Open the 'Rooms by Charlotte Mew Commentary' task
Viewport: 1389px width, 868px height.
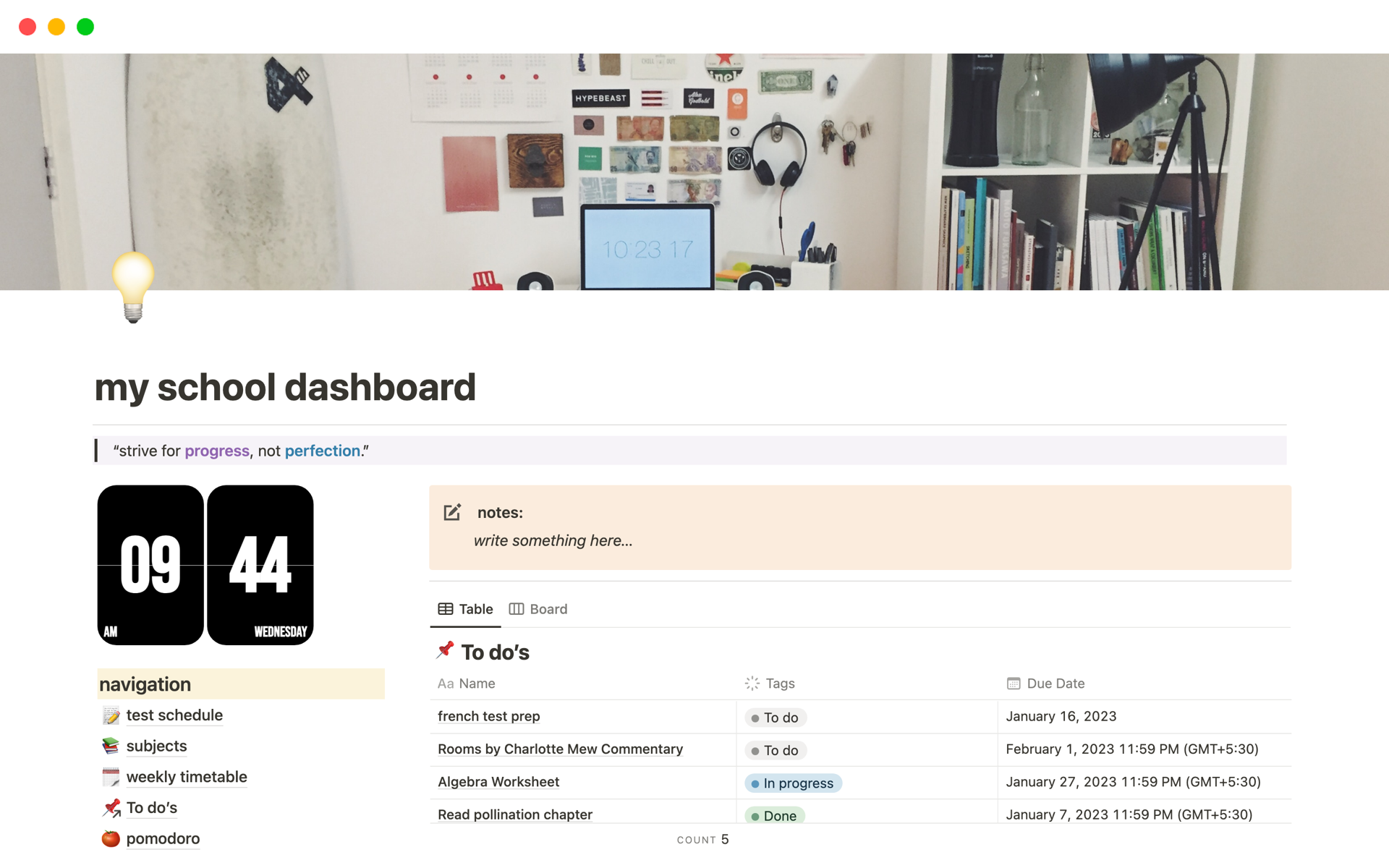(561, 749)
